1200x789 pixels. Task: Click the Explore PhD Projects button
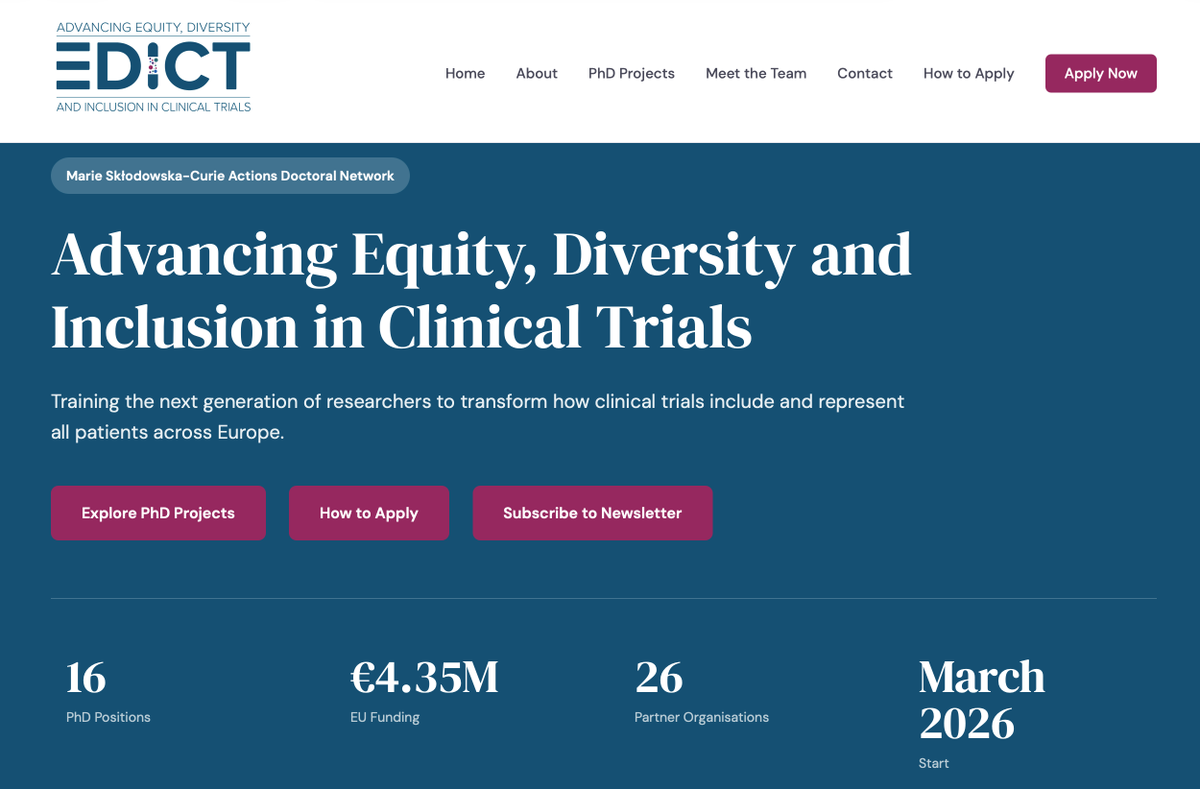point(158,513)
